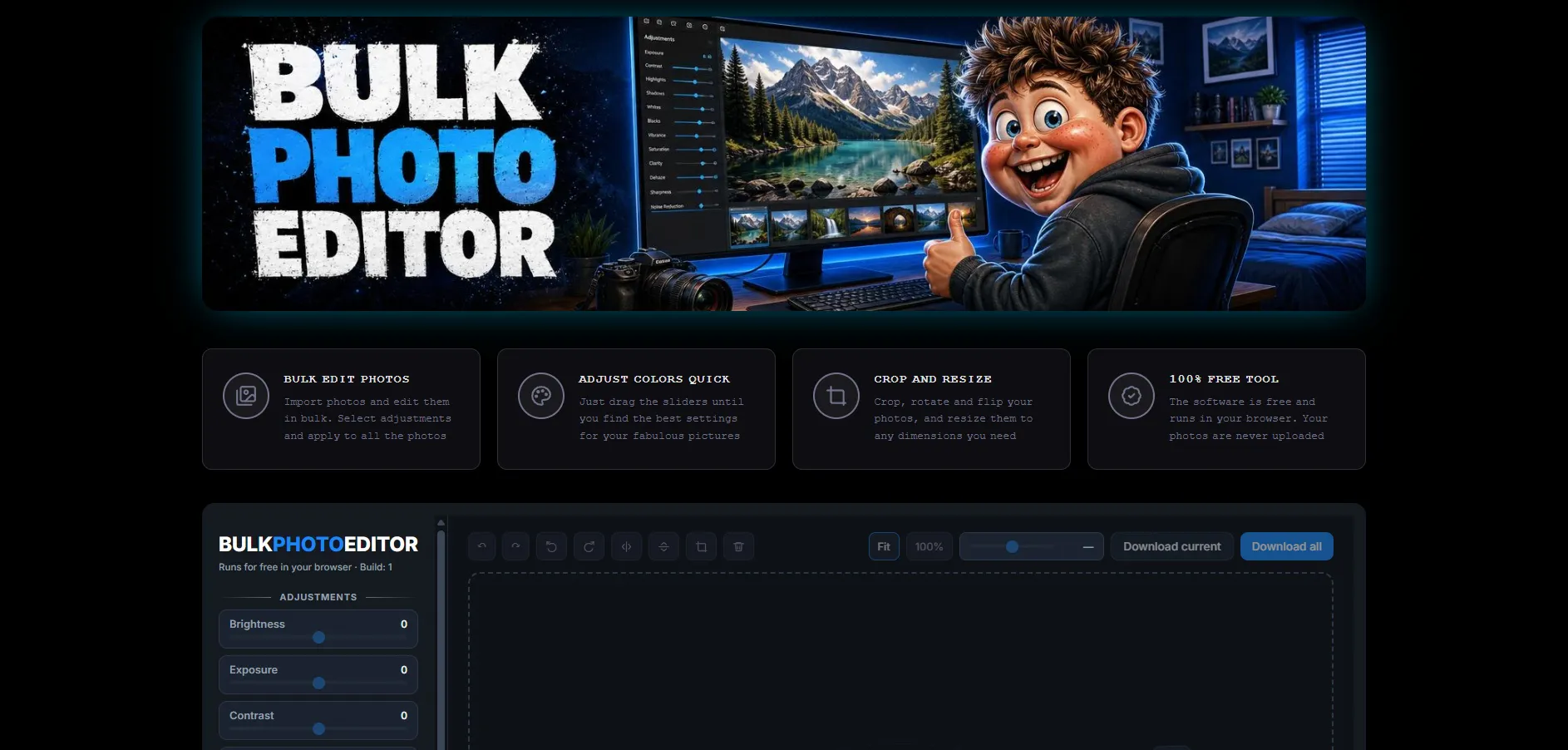Click the Exposure label
Image resolution: width=1568 pixels, height=750 pixels.
pos(254,670)
